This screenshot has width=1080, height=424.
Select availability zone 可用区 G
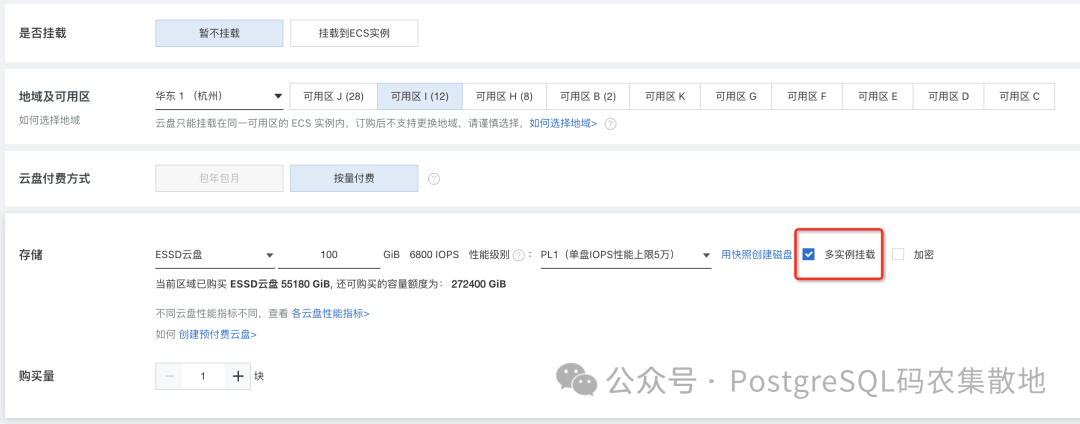[x=736, y=96]
